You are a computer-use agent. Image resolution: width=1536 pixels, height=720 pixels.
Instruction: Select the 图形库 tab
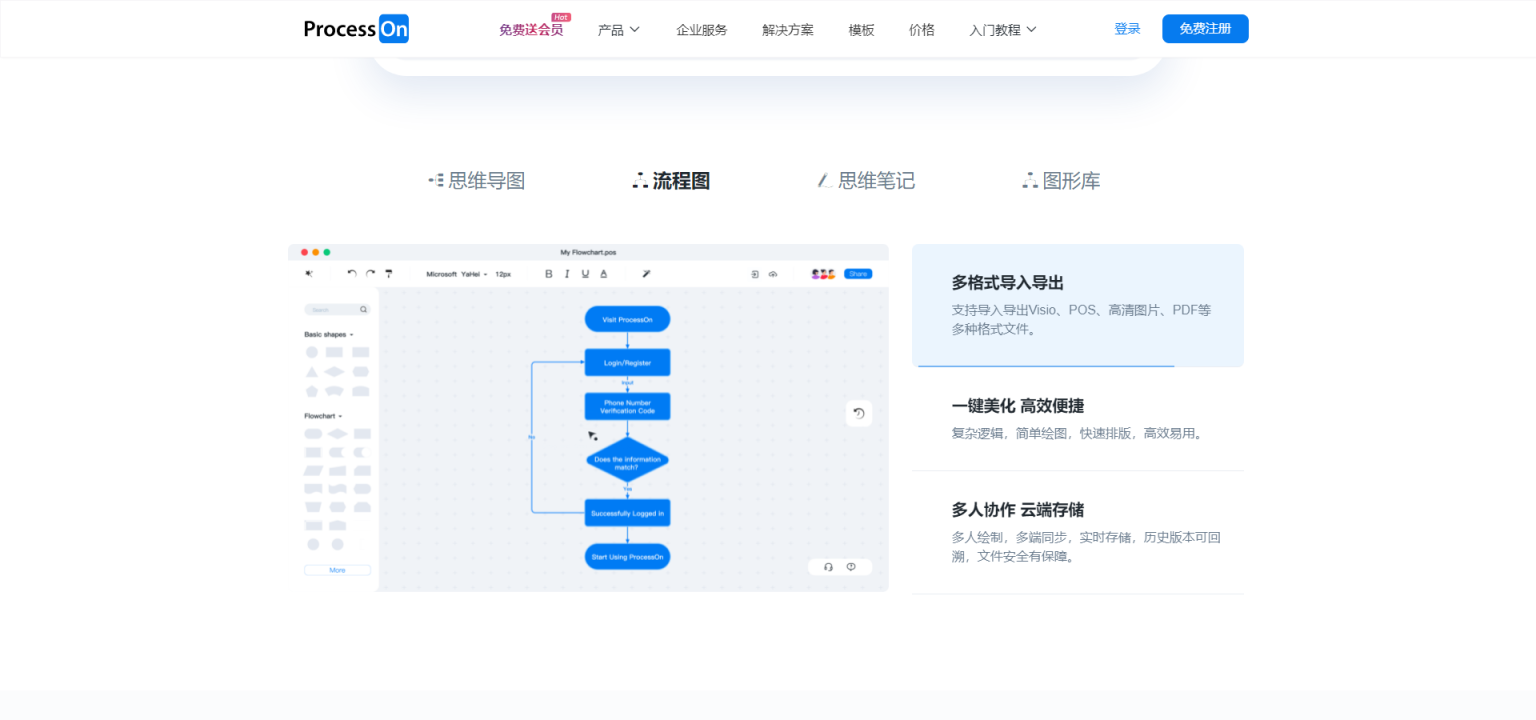(x=1061, y=181)
